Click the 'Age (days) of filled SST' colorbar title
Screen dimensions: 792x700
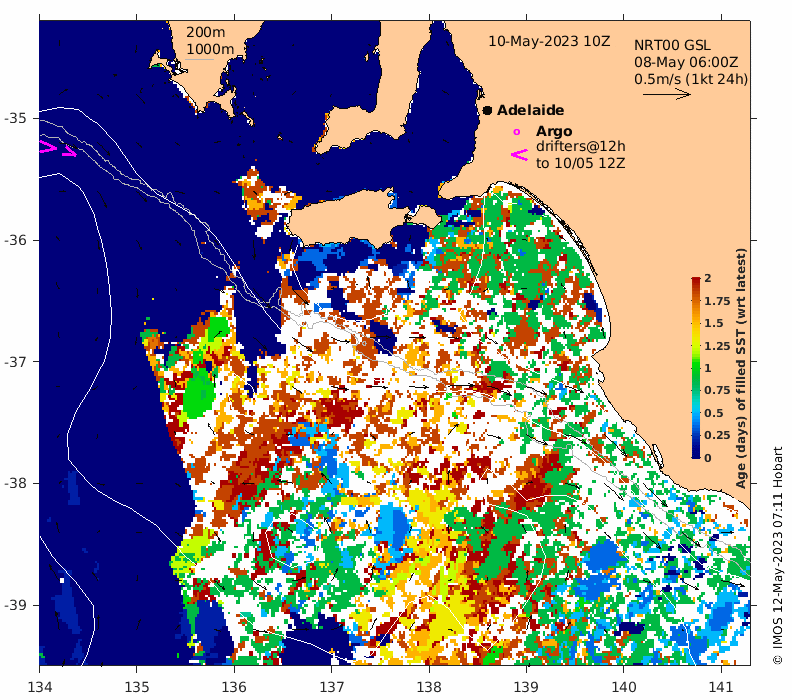click(x=741, y=368)
